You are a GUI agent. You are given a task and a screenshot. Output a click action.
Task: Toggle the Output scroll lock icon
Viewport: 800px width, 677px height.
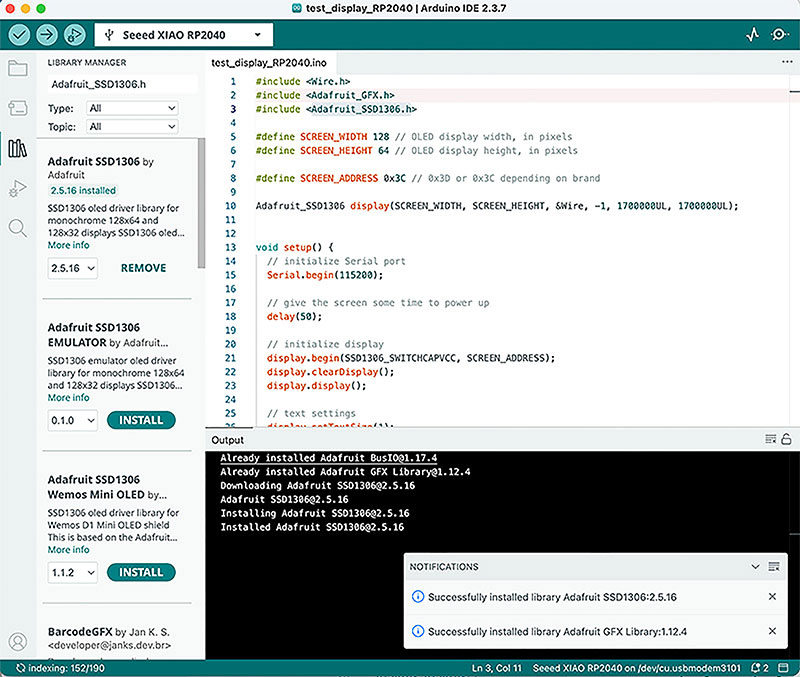click(786, 439)
